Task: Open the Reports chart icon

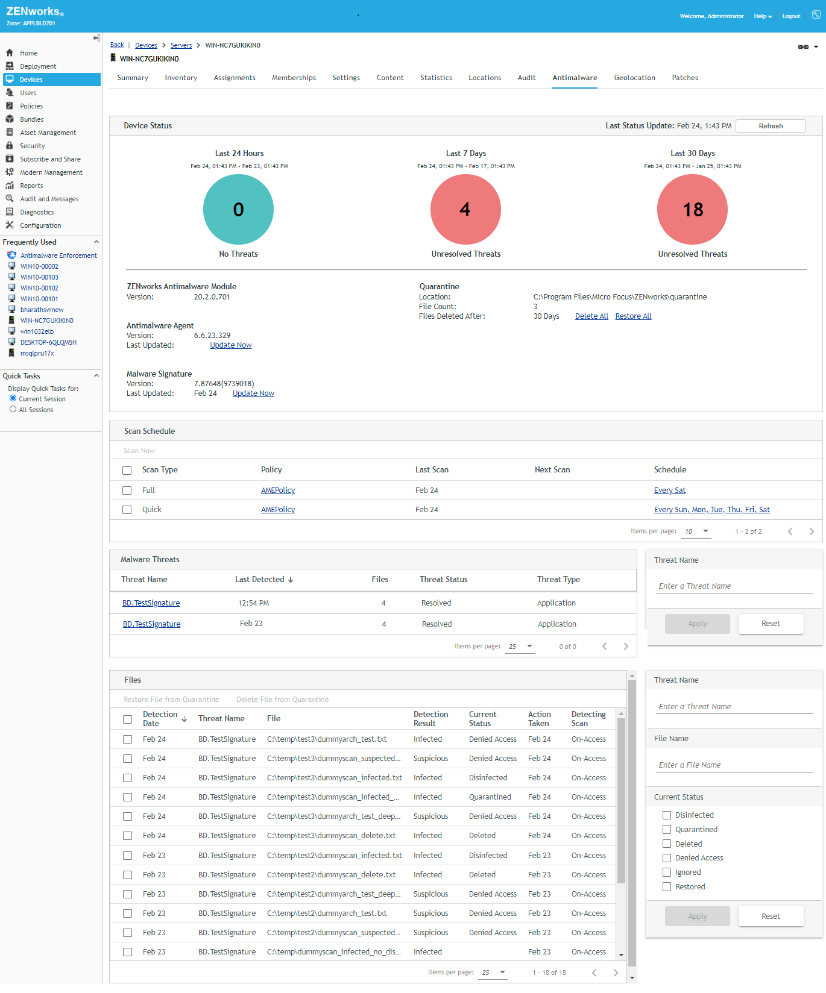Action: click(10, 186)
